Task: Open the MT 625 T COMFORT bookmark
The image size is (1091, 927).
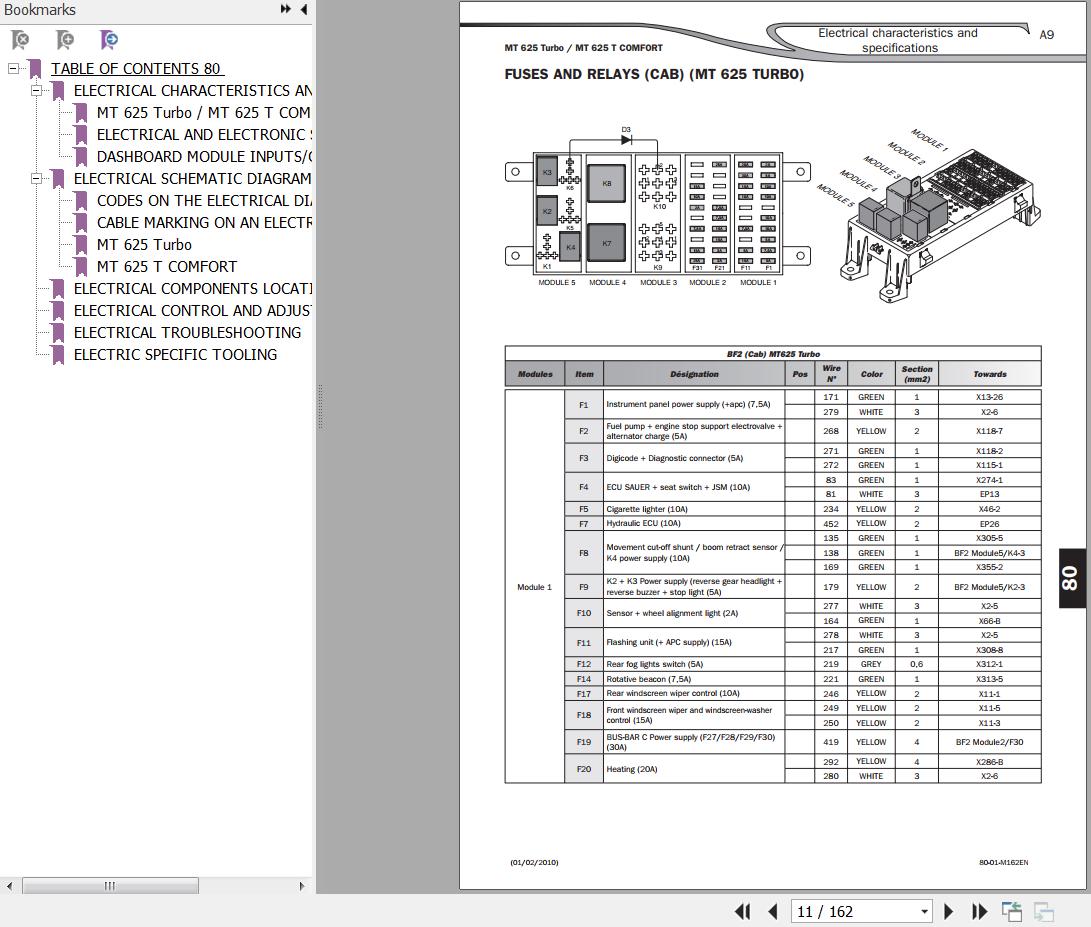Action: tap(167, 267)
